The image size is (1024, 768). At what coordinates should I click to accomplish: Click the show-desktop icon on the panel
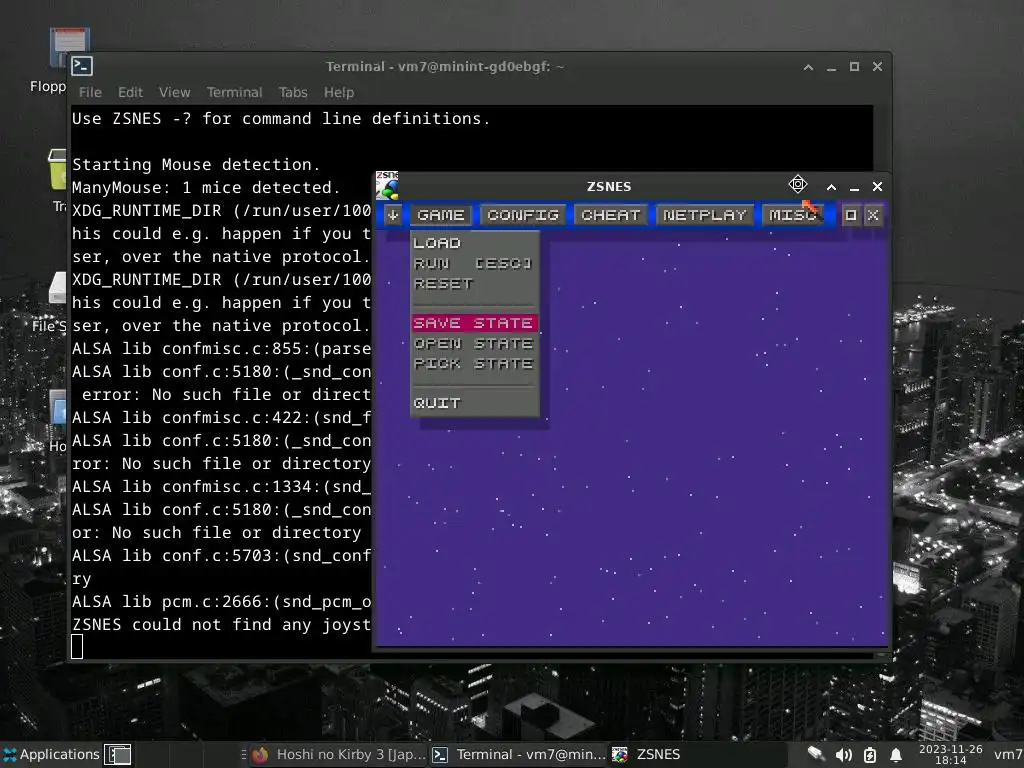point(118,754)
